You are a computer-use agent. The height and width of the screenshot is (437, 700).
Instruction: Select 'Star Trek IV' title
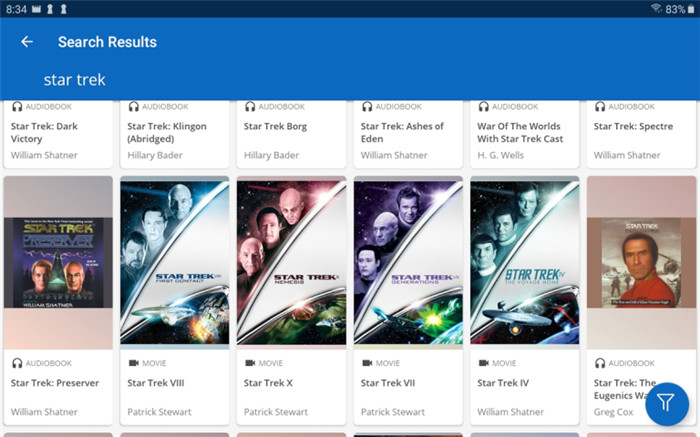(x=503, y=383)
